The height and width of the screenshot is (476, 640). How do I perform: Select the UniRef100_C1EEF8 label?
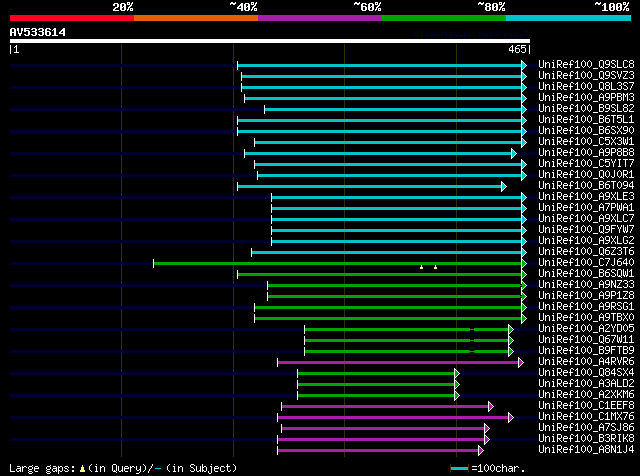pos(586,406)
